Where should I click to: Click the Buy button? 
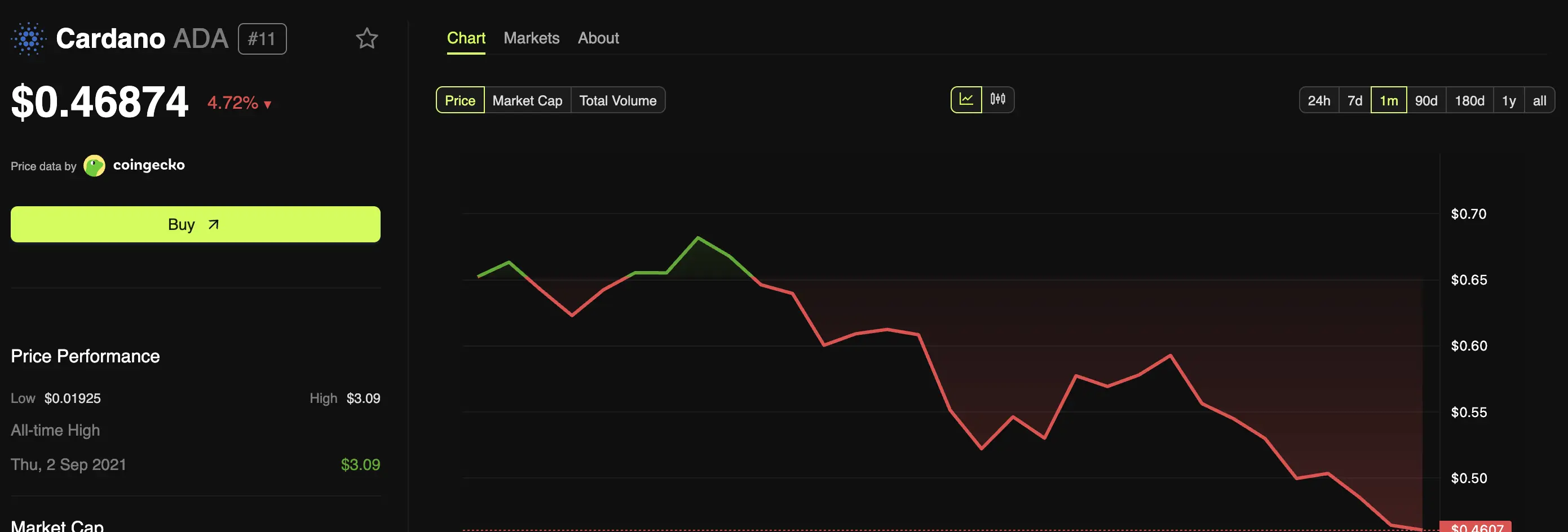pyautogui.click(x=195, y=224)
